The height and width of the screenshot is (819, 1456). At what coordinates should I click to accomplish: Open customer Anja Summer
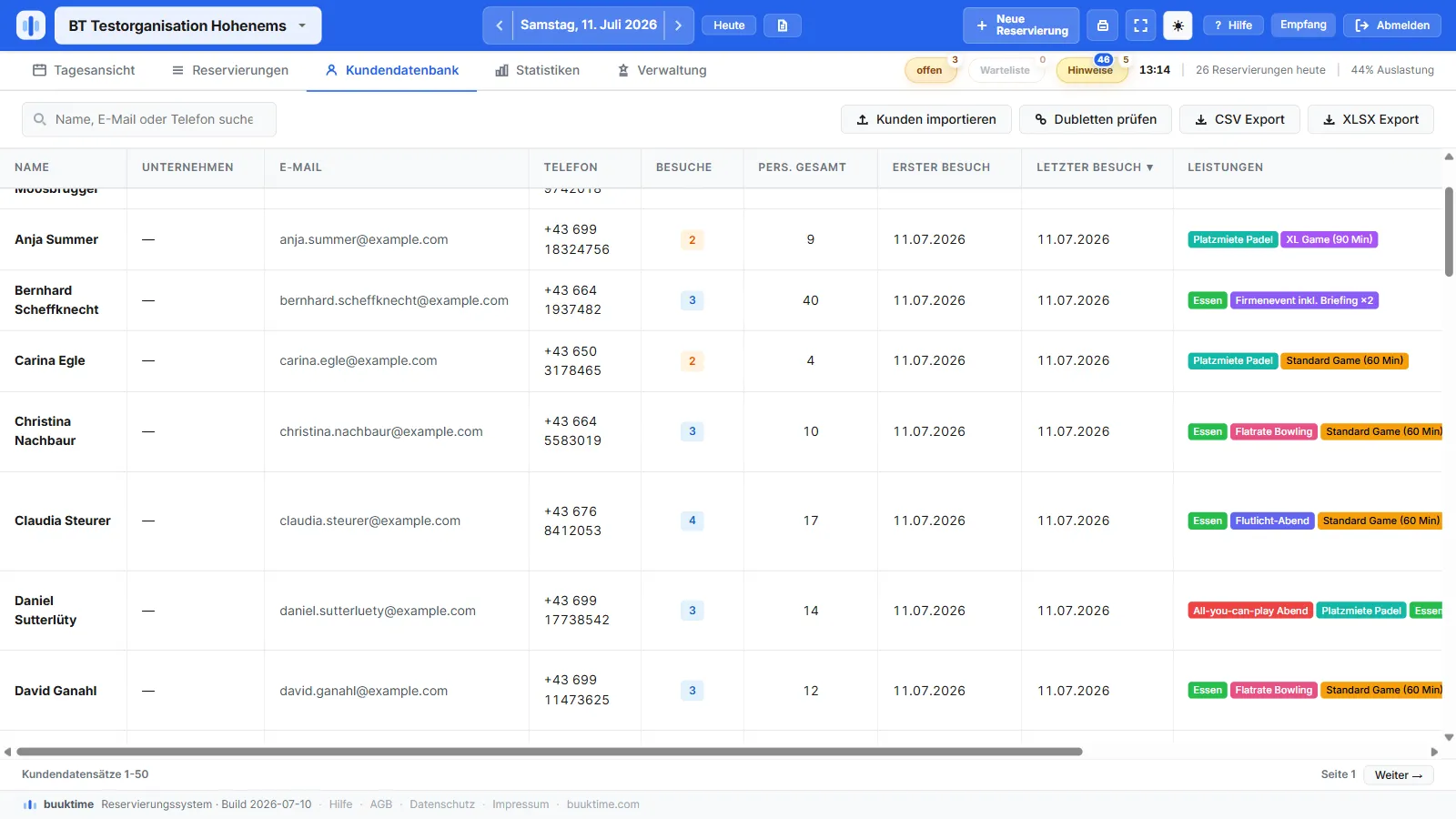tap(56, 239)
